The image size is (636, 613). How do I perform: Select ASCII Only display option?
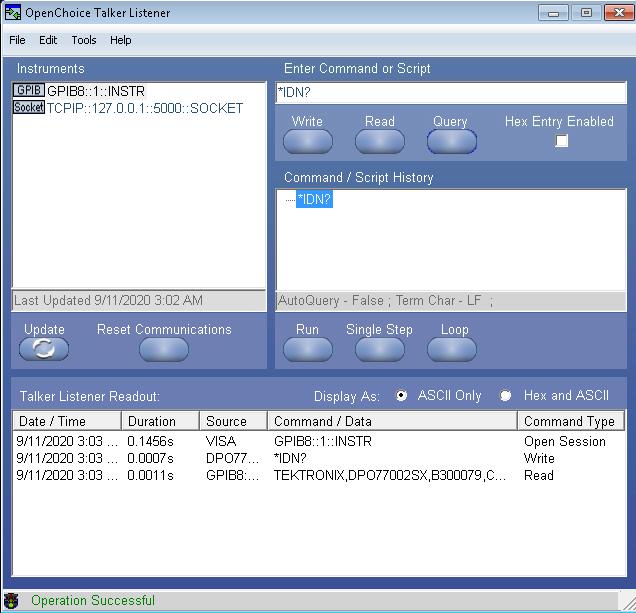pos(402,396)
